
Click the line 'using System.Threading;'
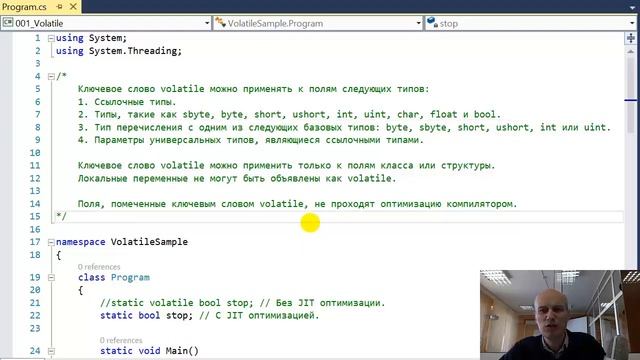tap(119, 51)
